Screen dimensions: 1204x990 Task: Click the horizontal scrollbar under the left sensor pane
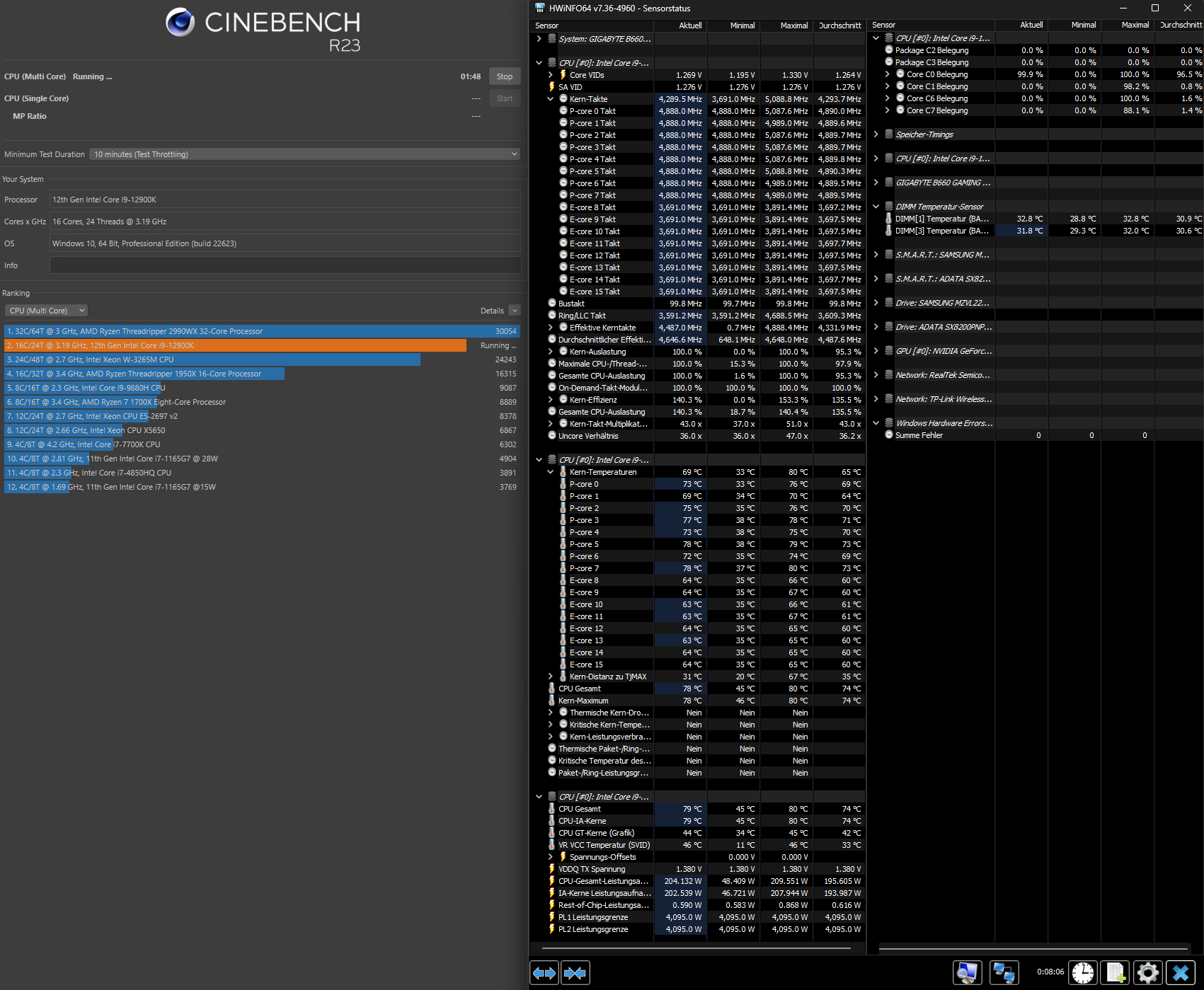coord(697,948)
